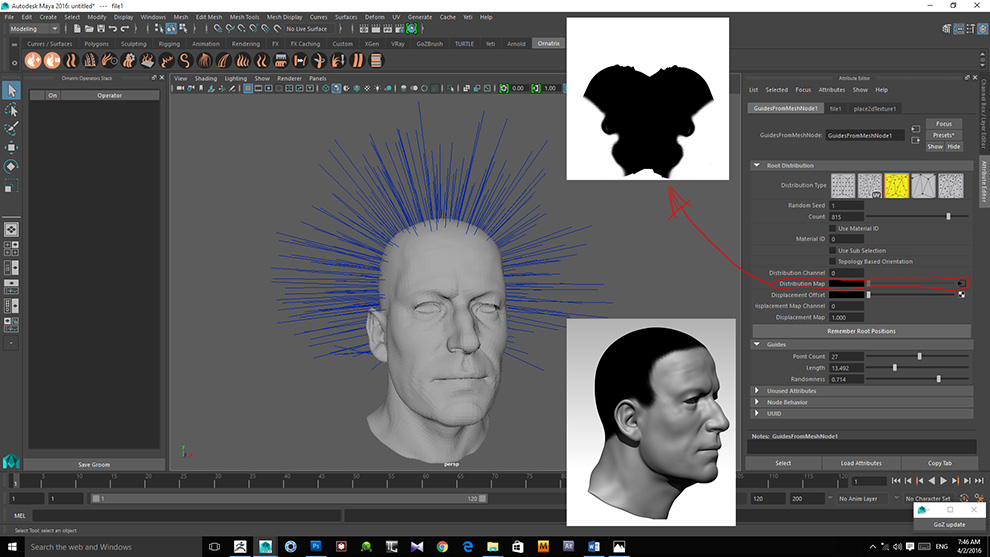Screen dimensions: 990x557
Task: Click the first Ornatrix shelf icon
Action: click(x=32, y=61)
